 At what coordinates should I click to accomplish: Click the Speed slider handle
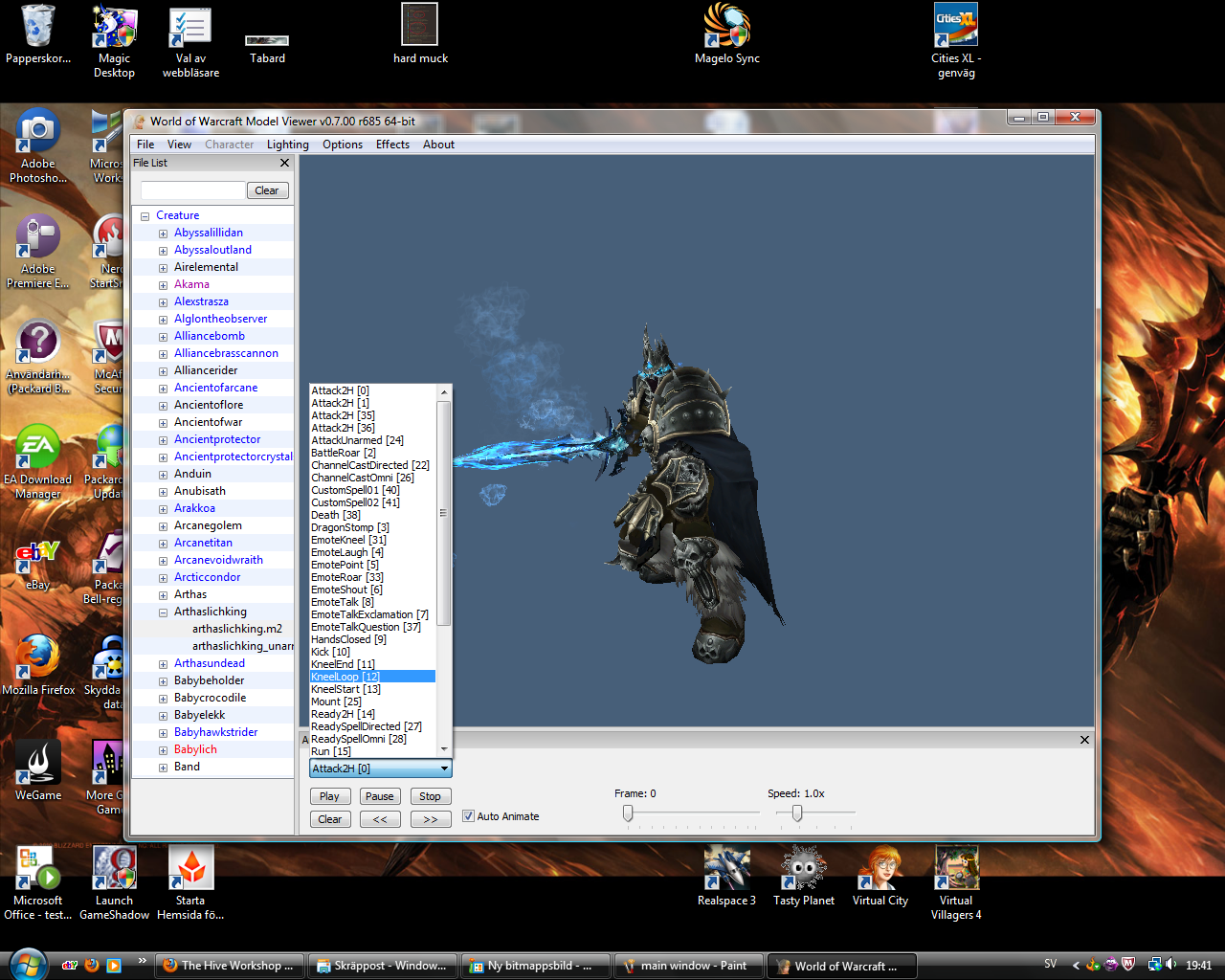coord(796,813)
